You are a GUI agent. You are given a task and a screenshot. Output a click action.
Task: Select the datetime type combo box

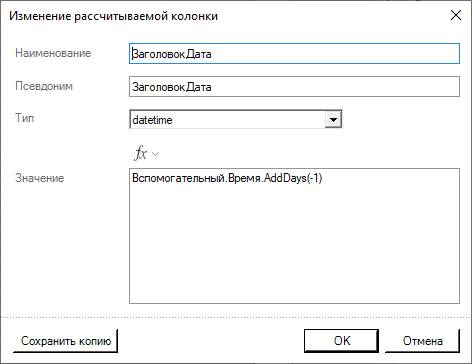pyautogui.click(x=236, y=119)
